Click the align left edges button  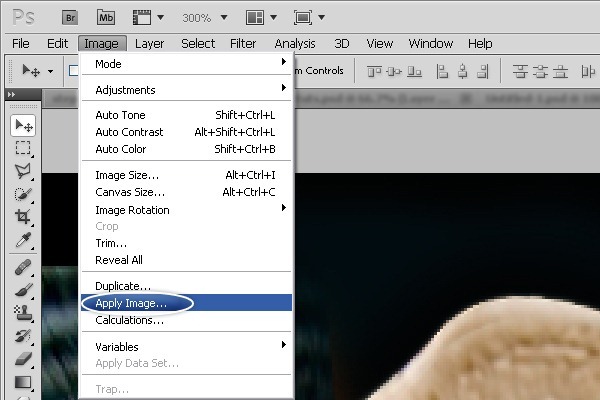coord(443,70)
